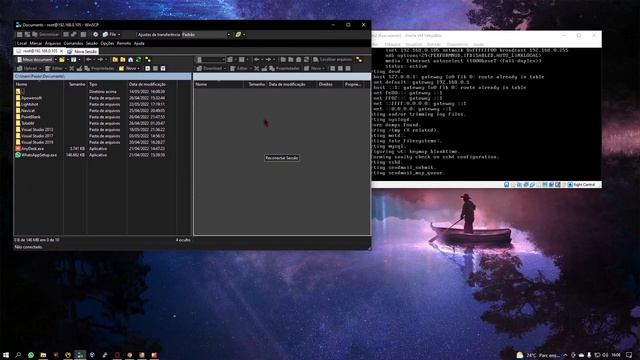Click the local forward arrow

pyautogui.click(x=100, y=60)
